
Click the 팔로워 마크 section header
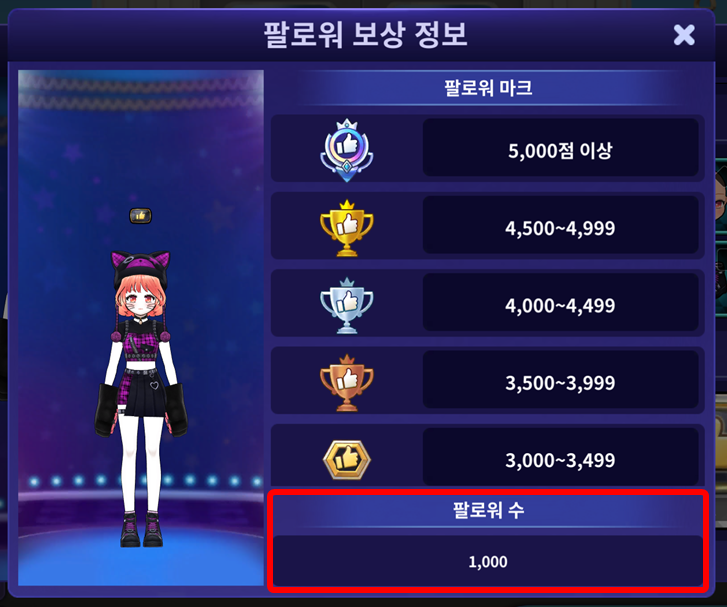488,88
